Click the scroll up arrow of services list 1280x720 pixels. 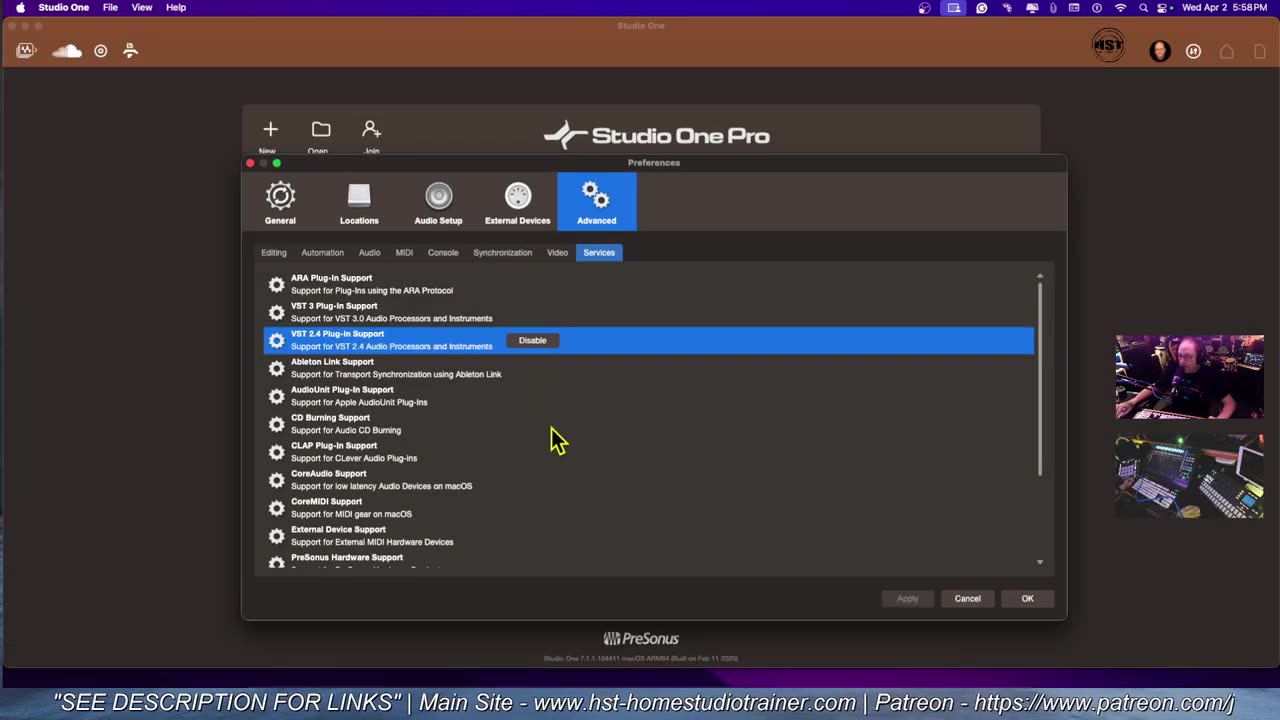coord(1040,276)
